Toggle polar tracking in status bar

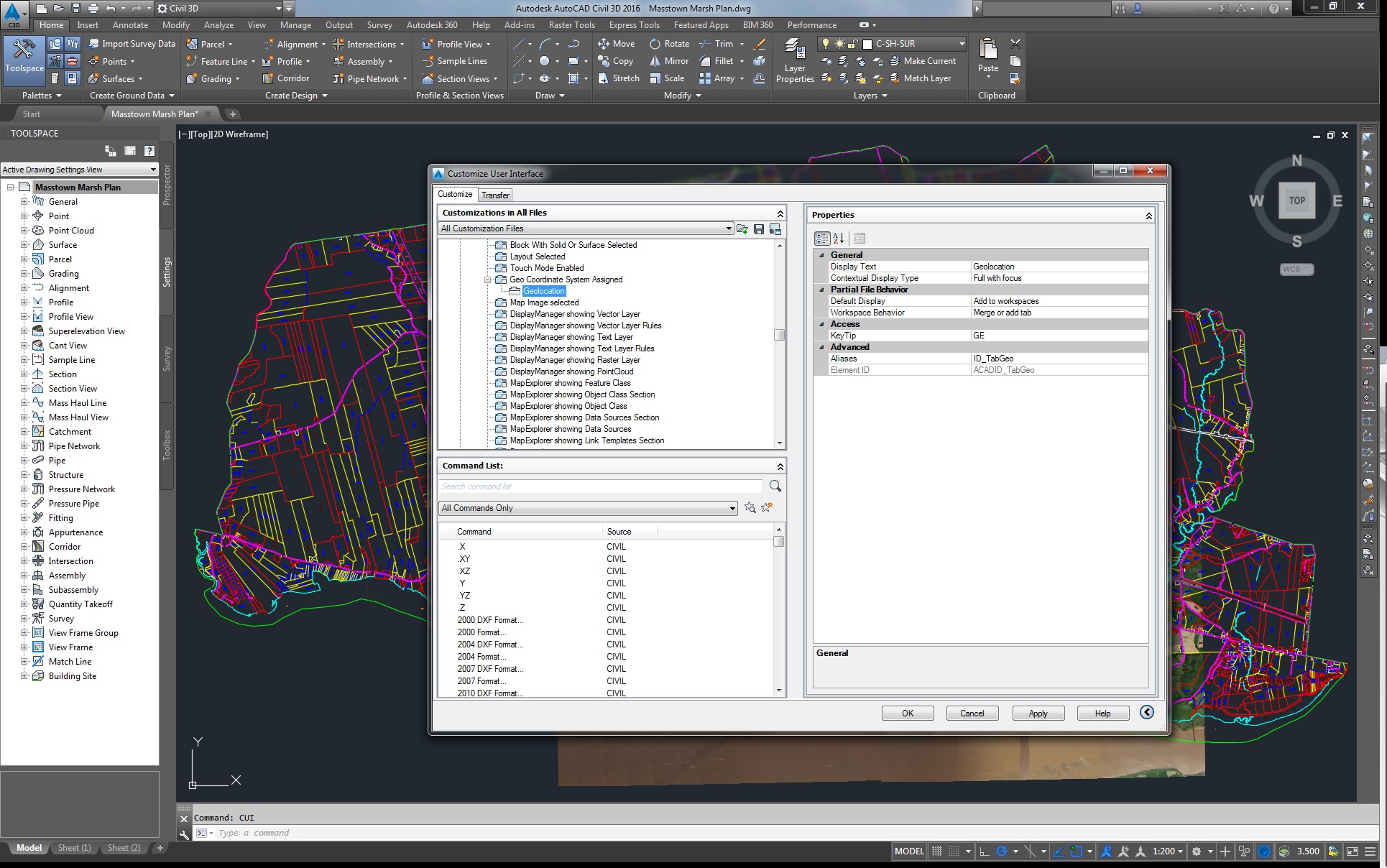(x=1001, y=851)
